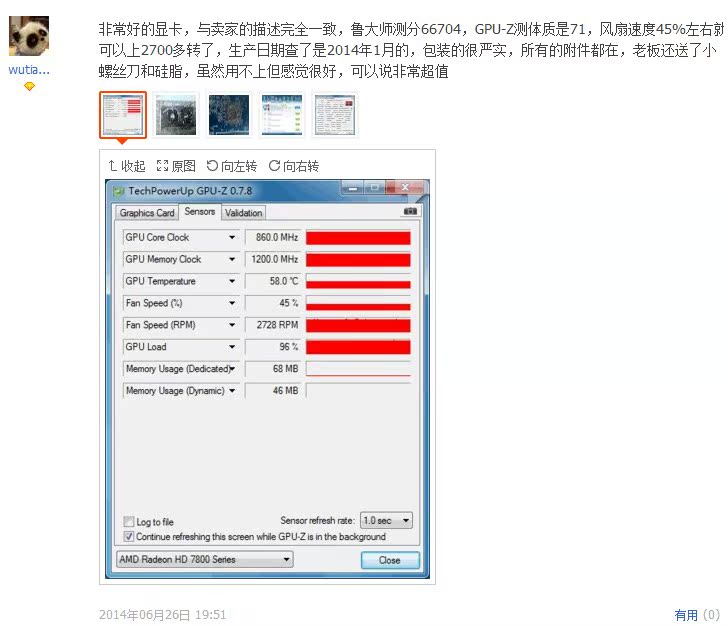Image resolution: width=728 pixels, height=626 pixels.
Task: Click the 68 MB memory value
Action: (273, 369)
